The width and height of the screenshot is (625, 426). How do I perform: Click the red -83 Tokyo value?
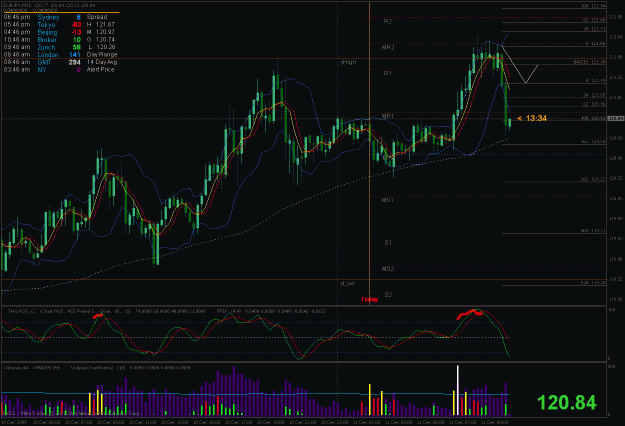(75, 25)
